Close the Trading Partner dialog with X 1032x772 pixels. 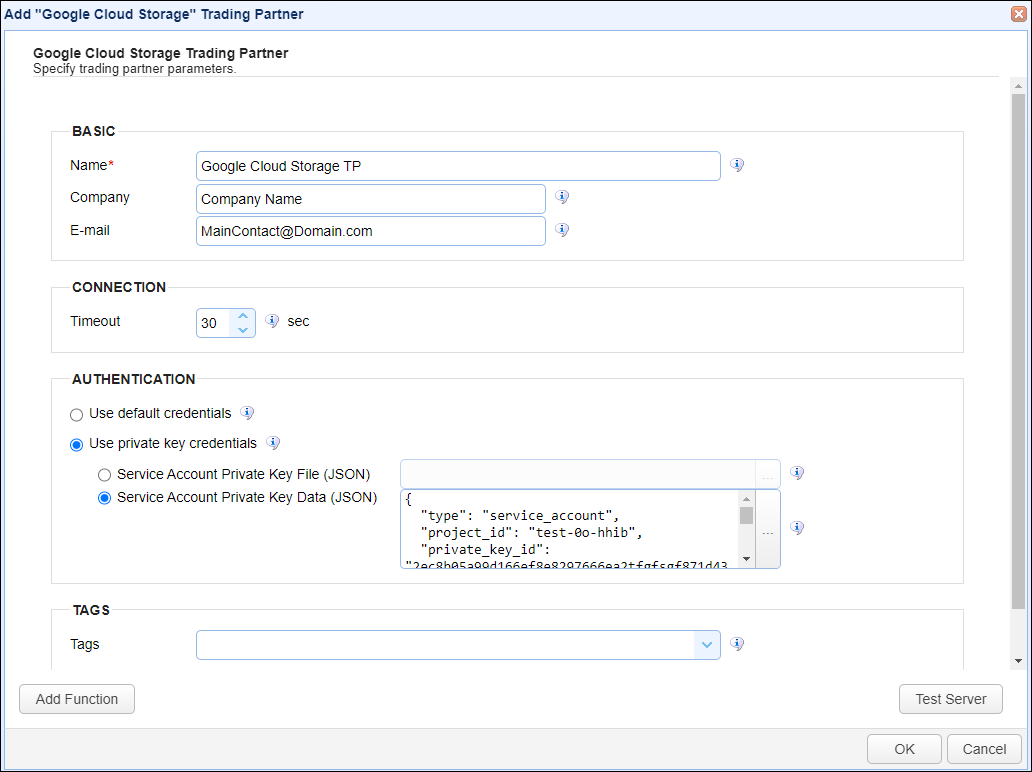[1019, 14]
